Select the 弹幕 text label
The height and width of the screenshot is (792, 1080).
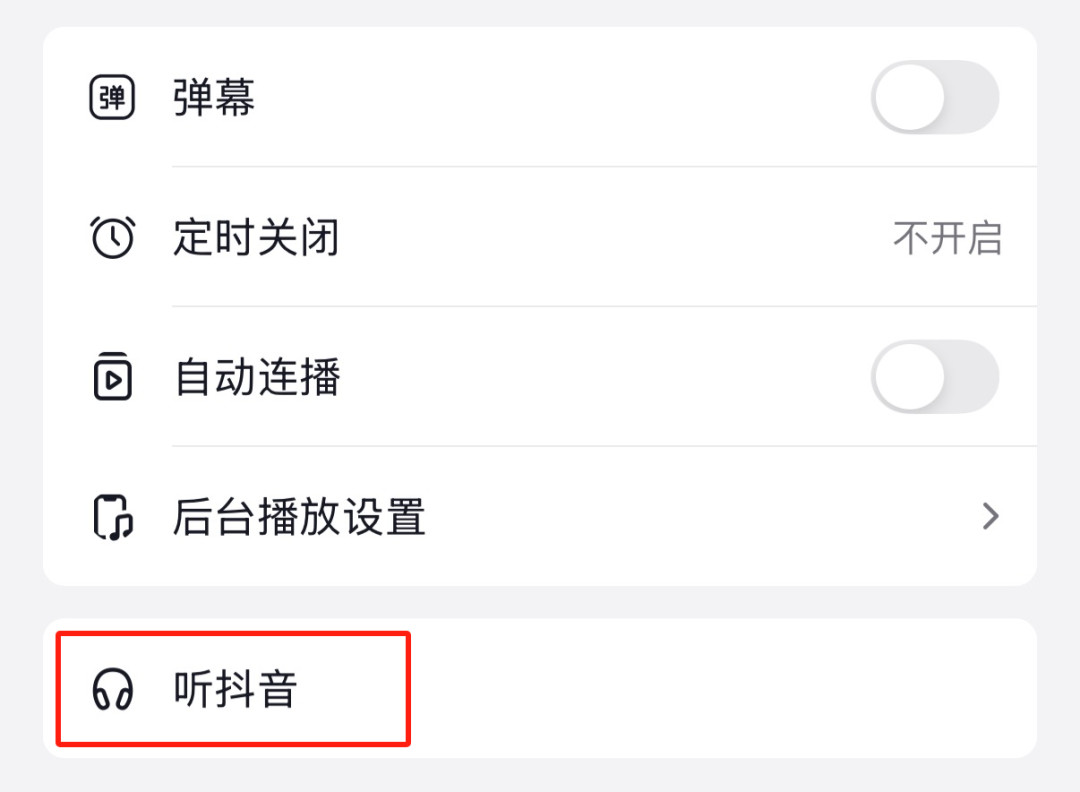click(214, 98)
